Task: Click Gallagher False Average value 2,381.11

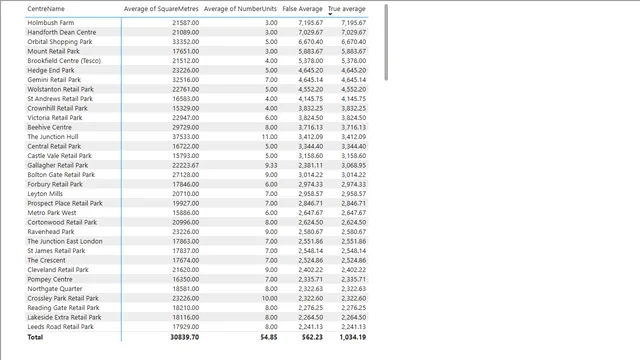Action: click(x=310, y=165)
